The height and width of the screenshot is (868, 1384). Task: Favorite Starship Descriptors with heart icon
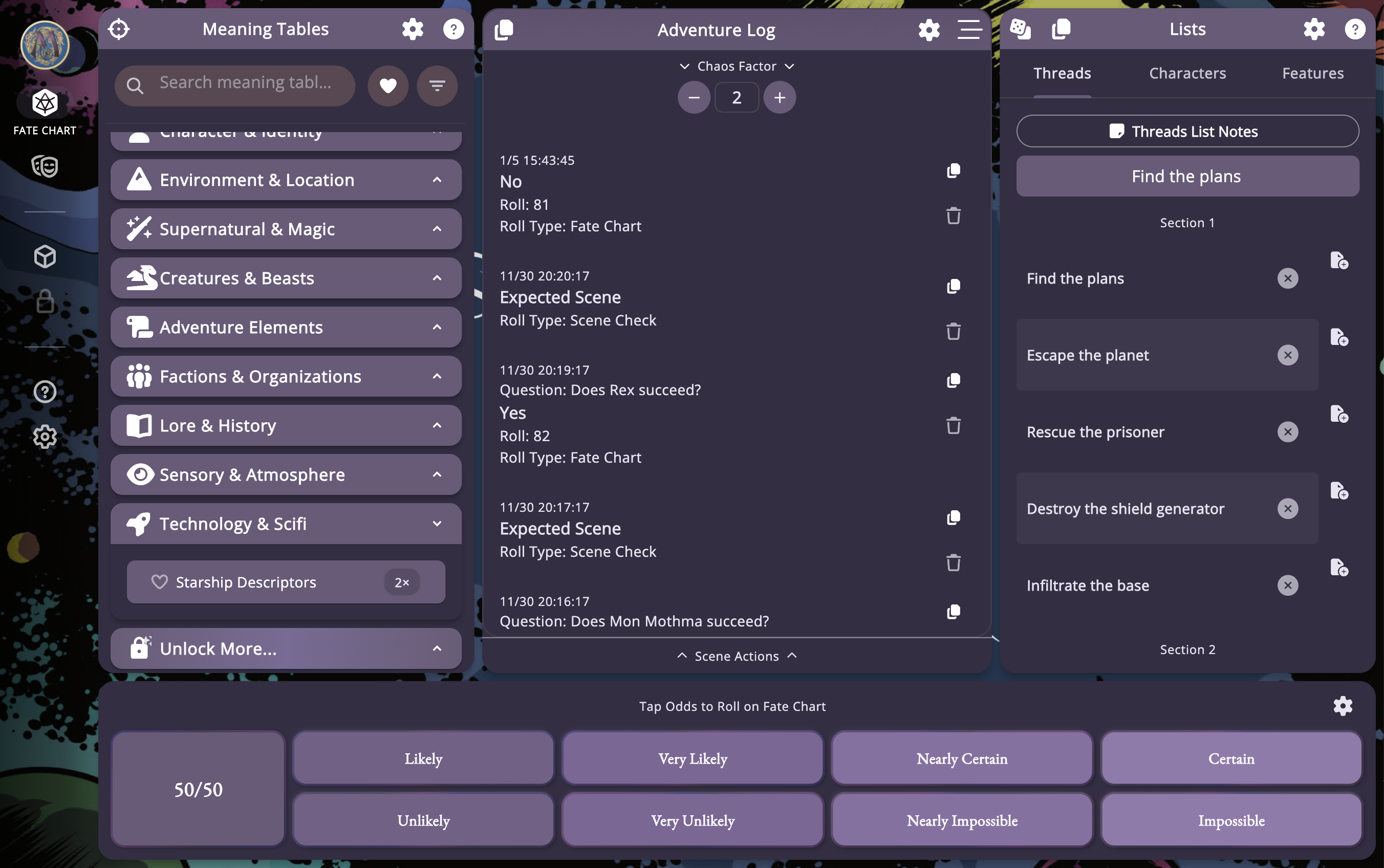tap(159, 582)
